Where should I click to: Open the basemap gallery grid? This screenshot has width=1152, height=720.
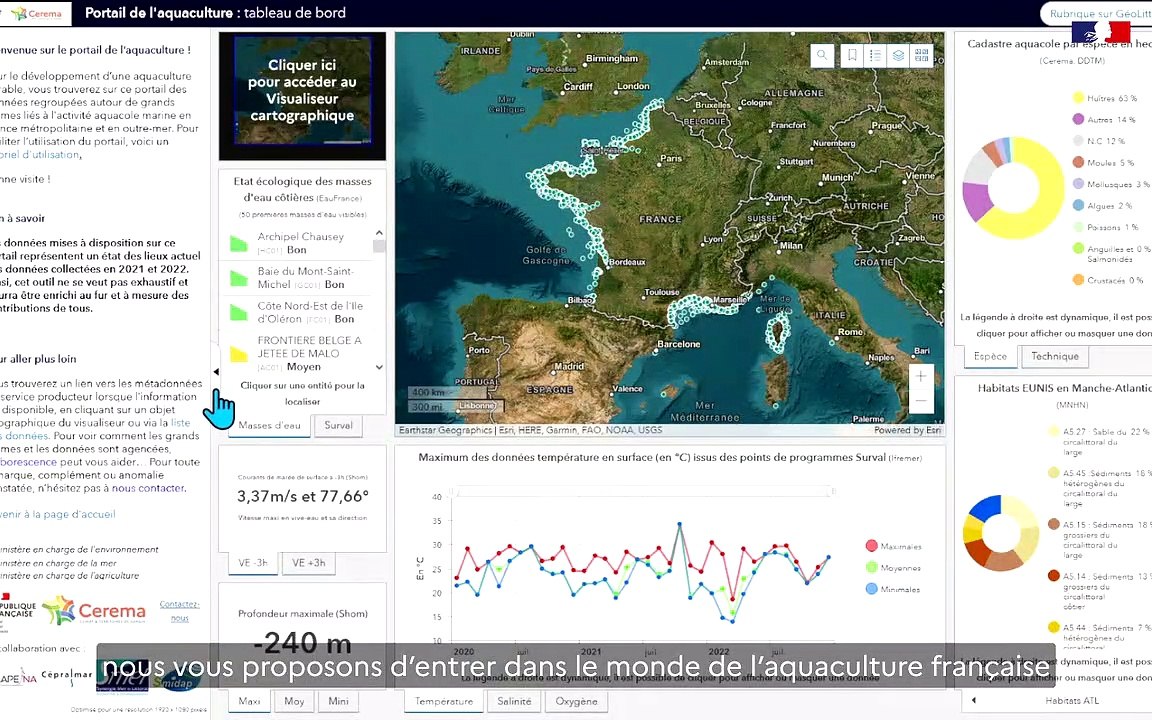[921, 55]
